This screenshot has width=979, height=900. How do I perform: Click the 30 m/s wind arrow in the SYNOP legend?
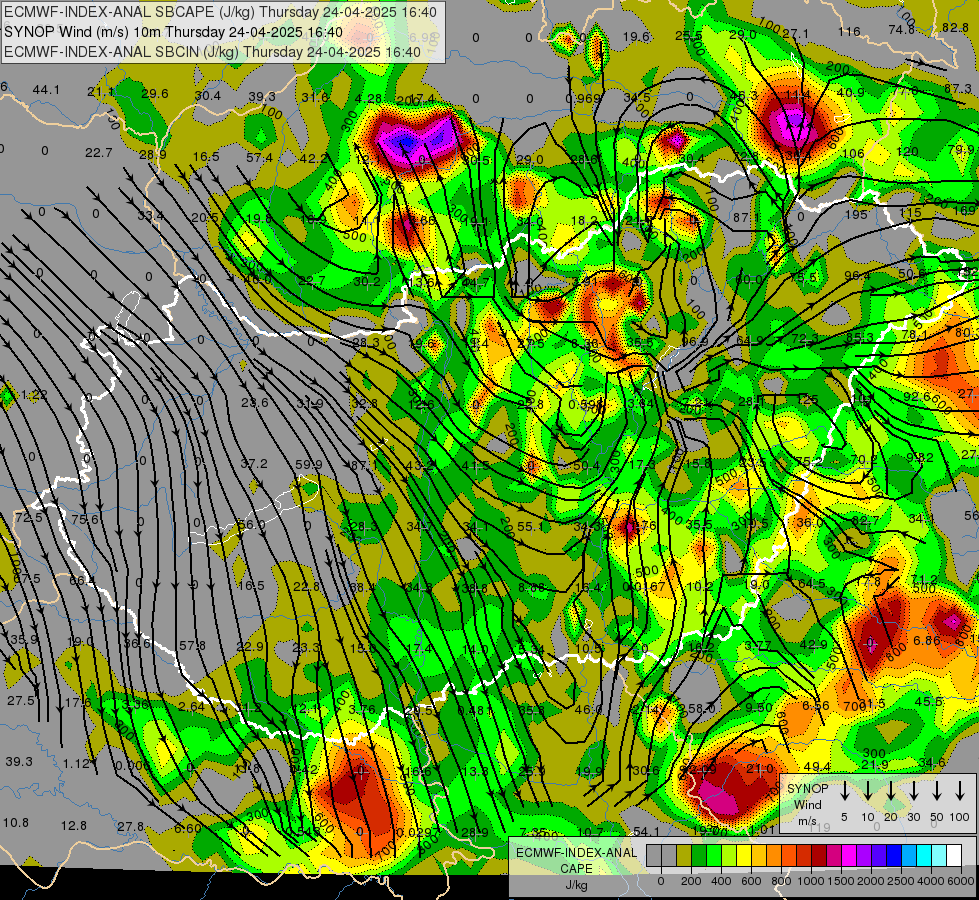(913, 791)
